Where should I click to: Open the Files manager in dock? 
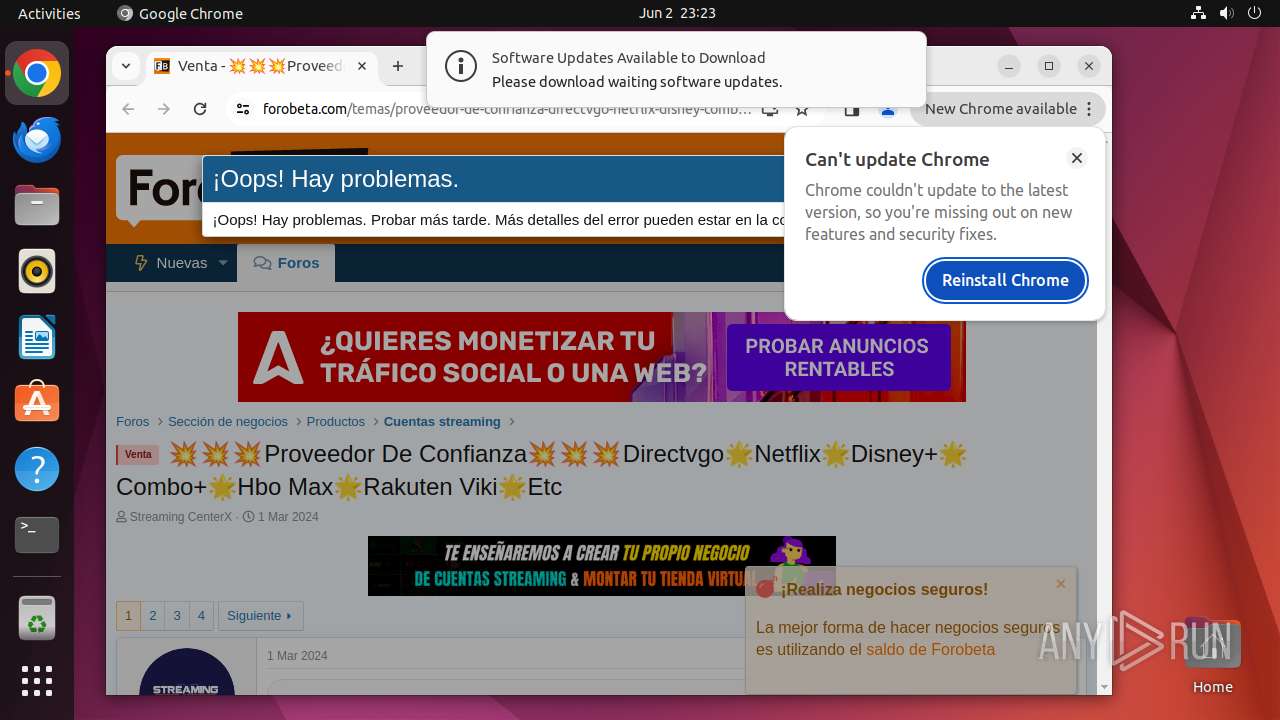tap(37, 205)
